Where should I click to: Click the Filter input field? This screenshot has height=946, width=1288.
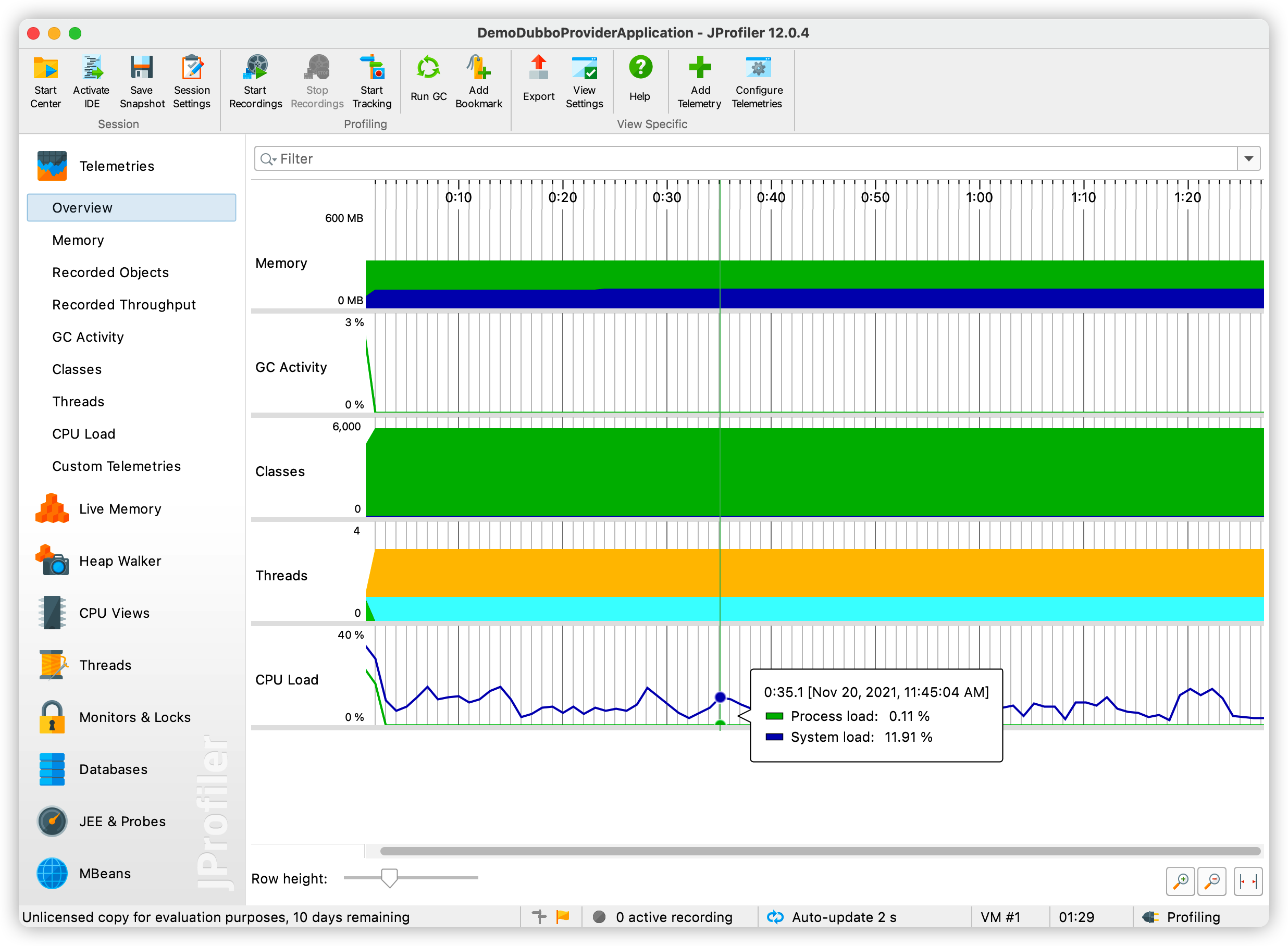pos(757,158)
